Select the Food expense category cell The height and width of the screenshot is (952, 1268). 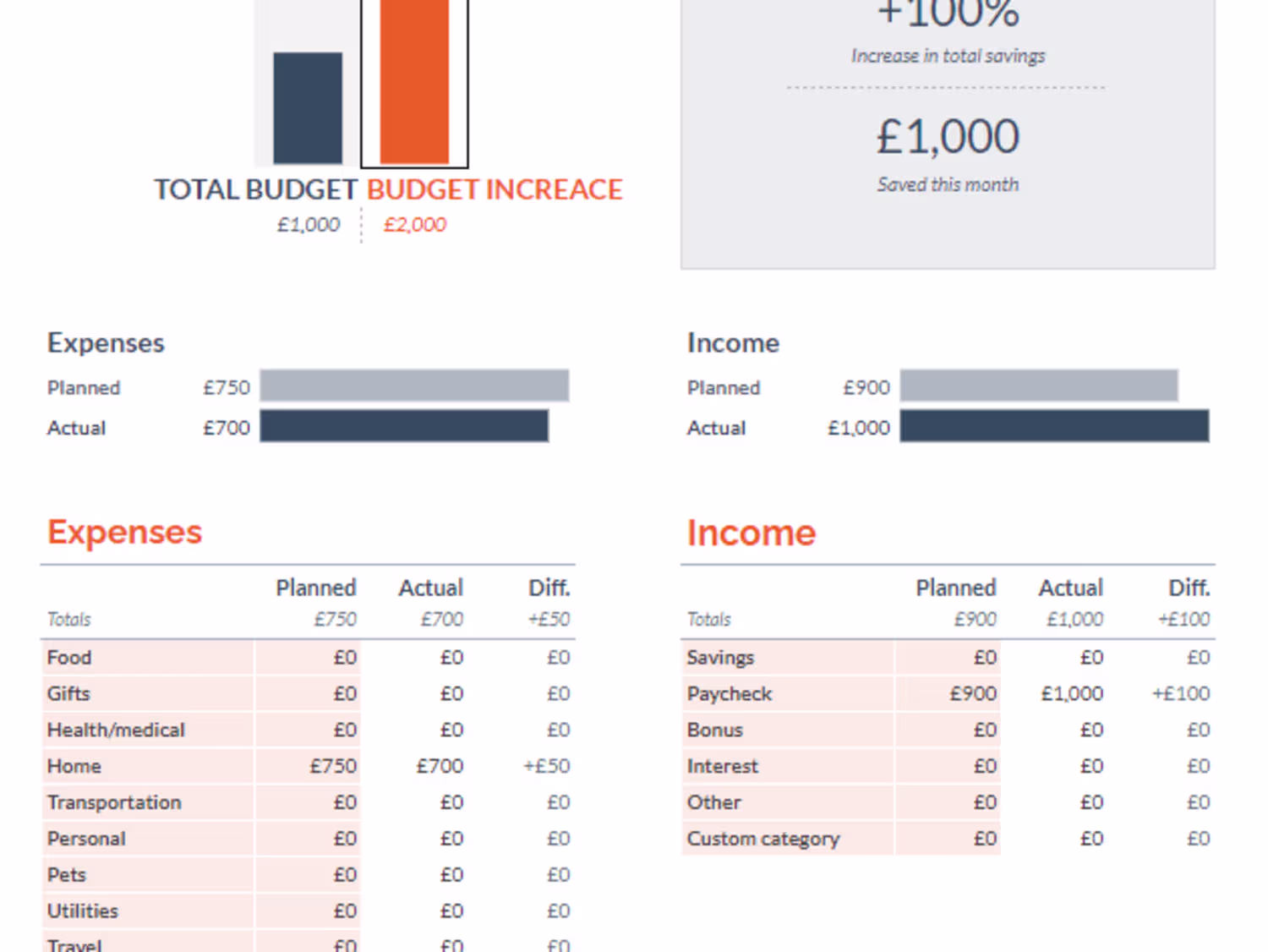(147, 658)
